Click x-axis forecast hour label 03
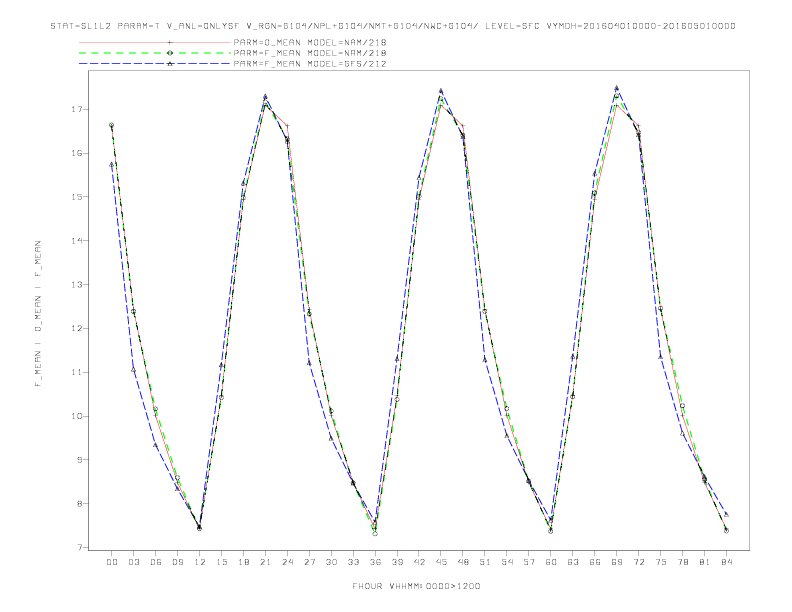 pos(133,562)
